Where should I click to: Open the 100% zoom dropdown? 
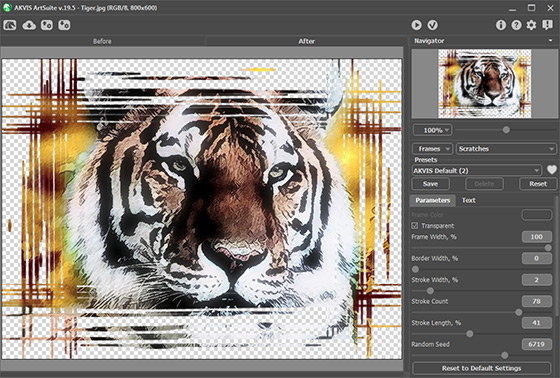[x=432, y=130]
